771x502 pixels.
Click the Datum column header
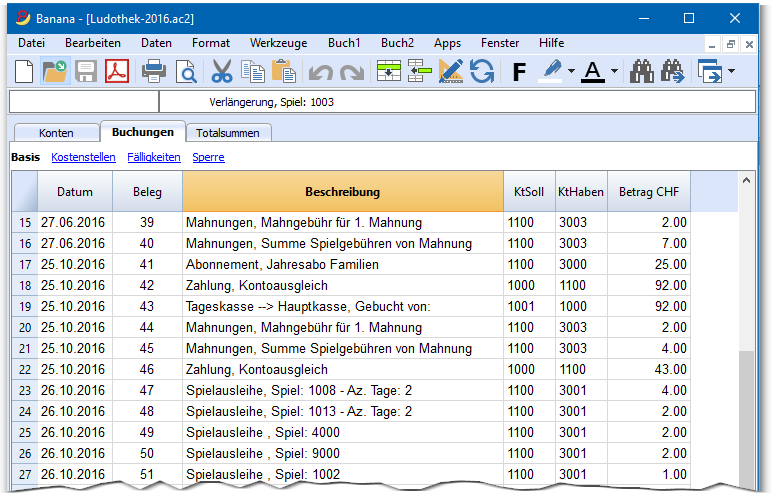(75, 192)
